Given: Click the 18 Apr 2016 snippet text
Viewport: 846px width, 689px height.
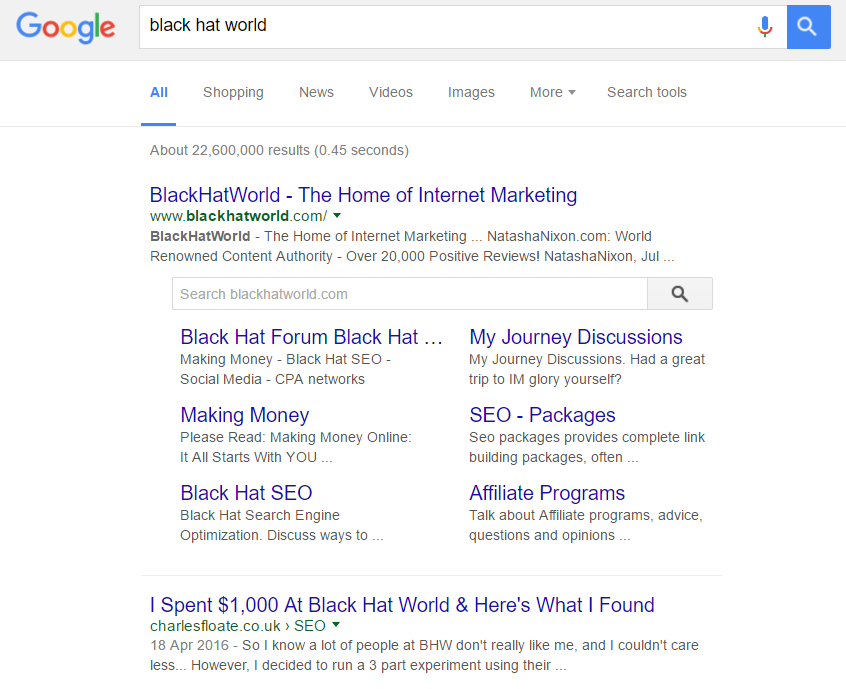Looking at the screenshot, I should pos(424,655).
